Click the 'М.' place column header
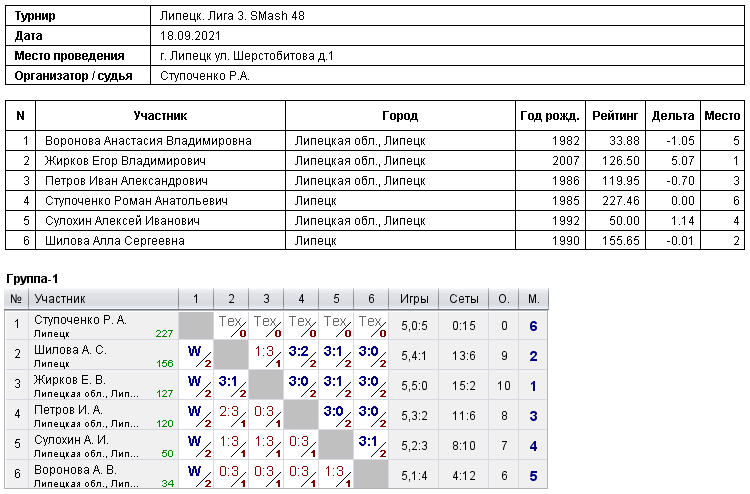This screenshot has width=750, height=494. coord(534,299)
